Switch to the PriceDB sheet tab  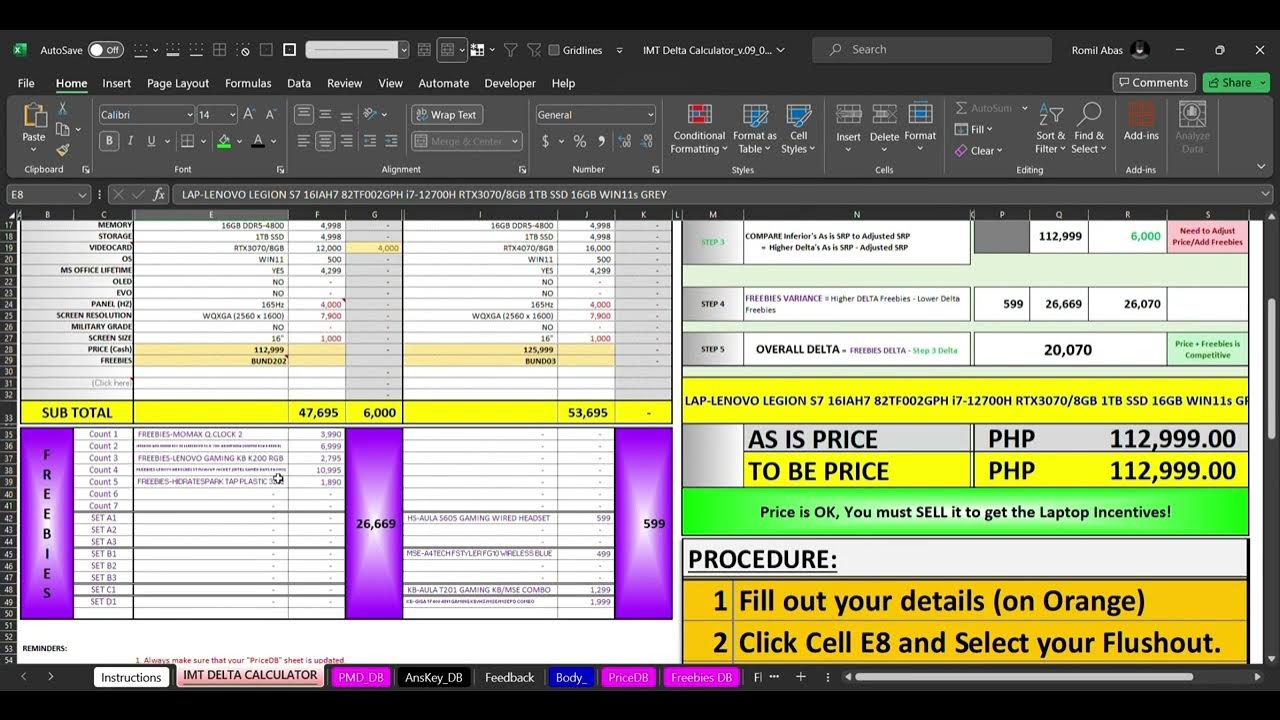click(629, 677)
